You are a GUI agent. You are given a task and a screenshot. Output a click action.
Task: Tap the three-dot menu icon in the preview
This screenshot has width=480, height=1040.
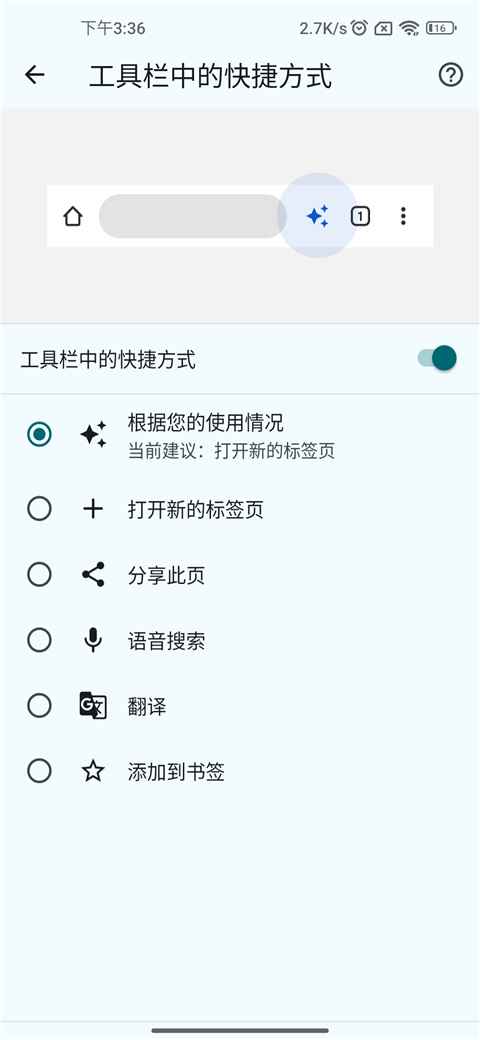pyautogui.click(x=403, y=216)
